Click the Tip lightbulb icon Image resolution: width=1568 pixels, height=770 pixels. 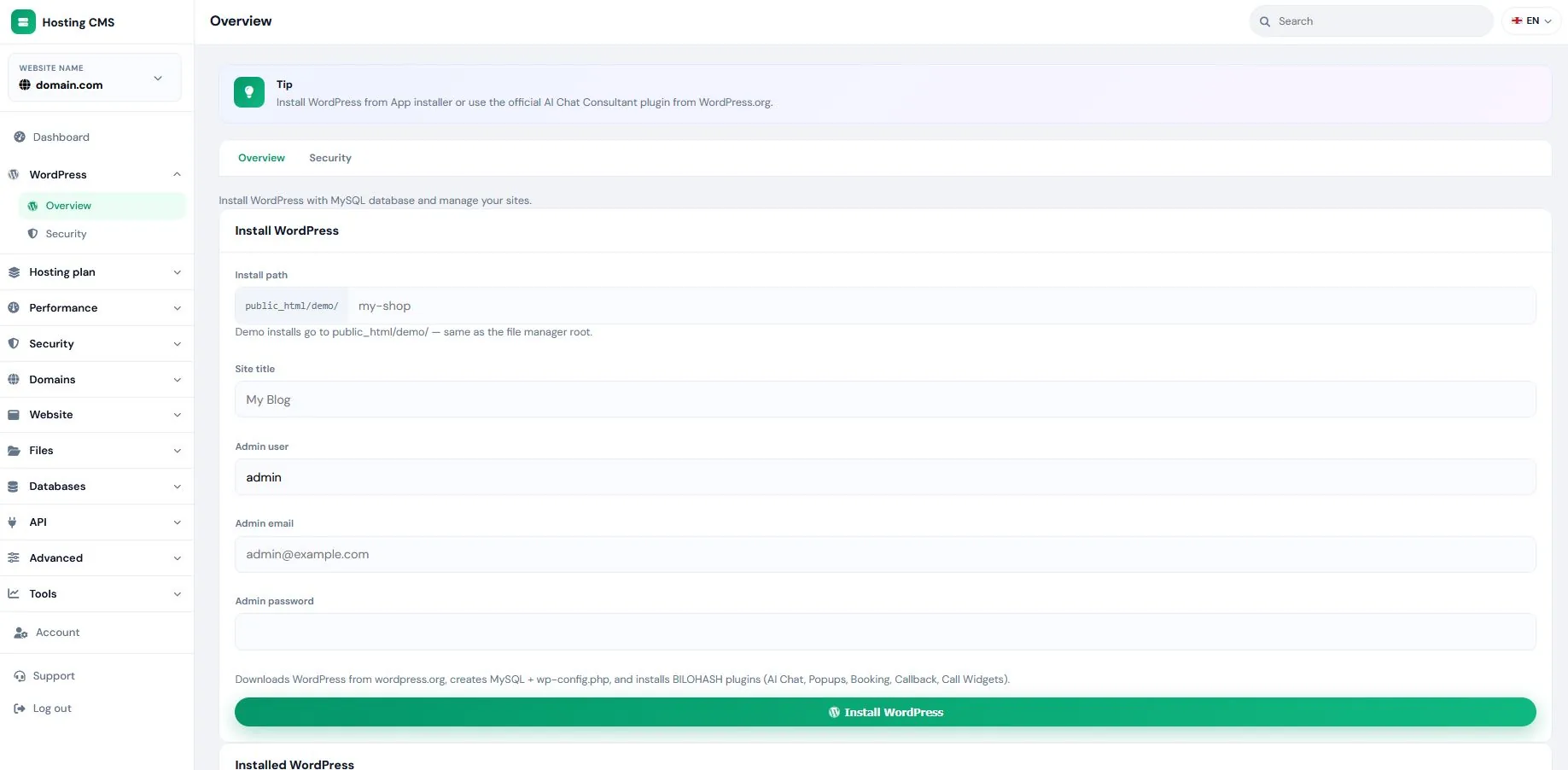(249, 92)
